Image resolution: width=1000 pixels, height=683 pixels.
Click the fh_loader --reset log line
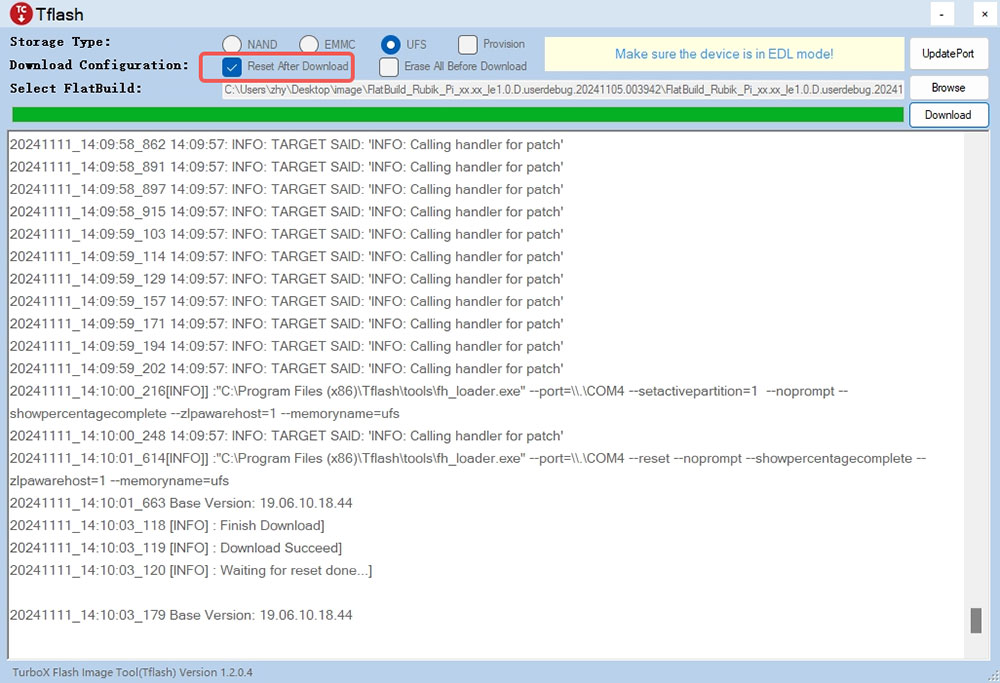click(467, 469)
